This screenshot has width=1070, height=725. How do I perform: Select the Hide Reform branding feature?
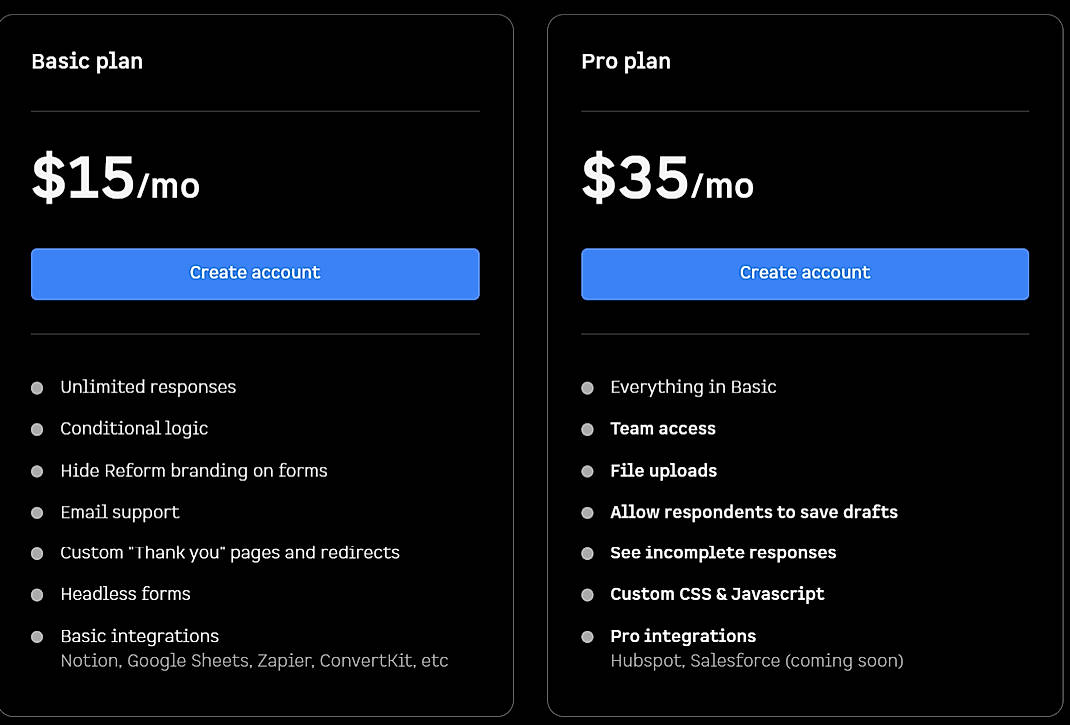(194, 470)
